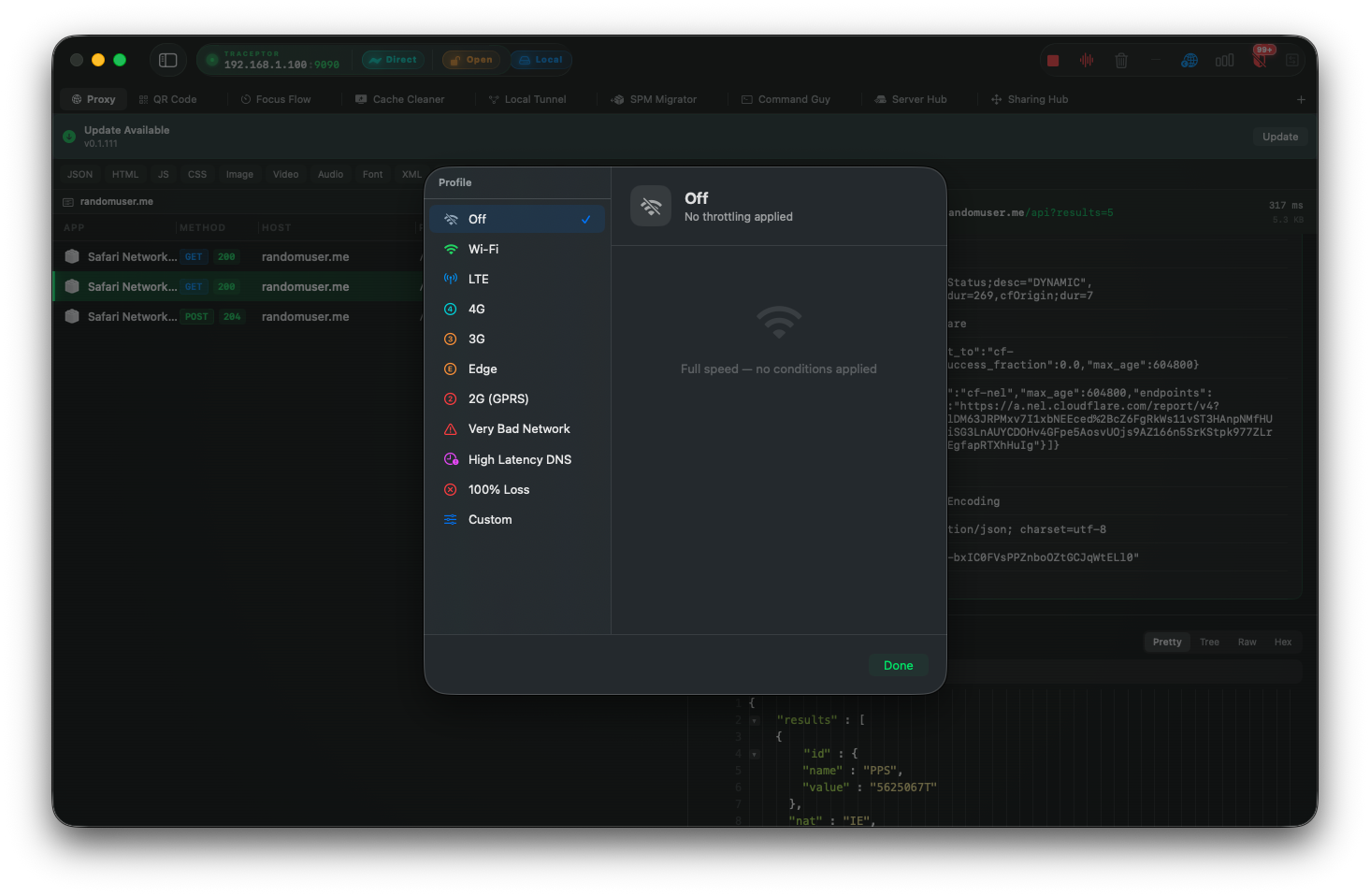Filter requests by JS
The width and height of the screenshot is (1370, 896).
point(164,174)
